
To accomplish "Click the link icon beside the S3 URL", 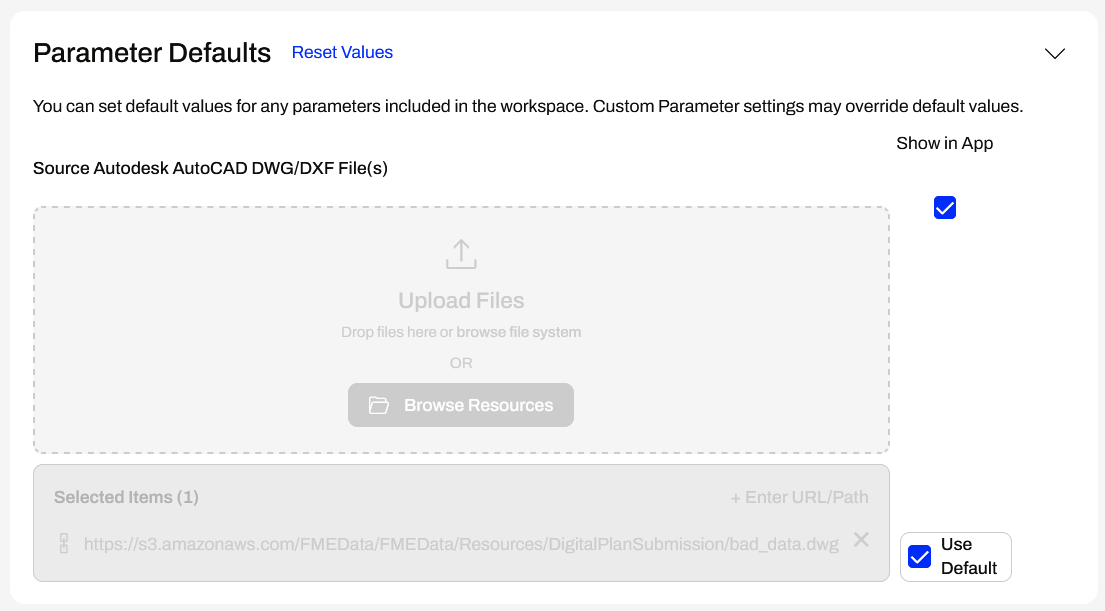I will [64, 544].
